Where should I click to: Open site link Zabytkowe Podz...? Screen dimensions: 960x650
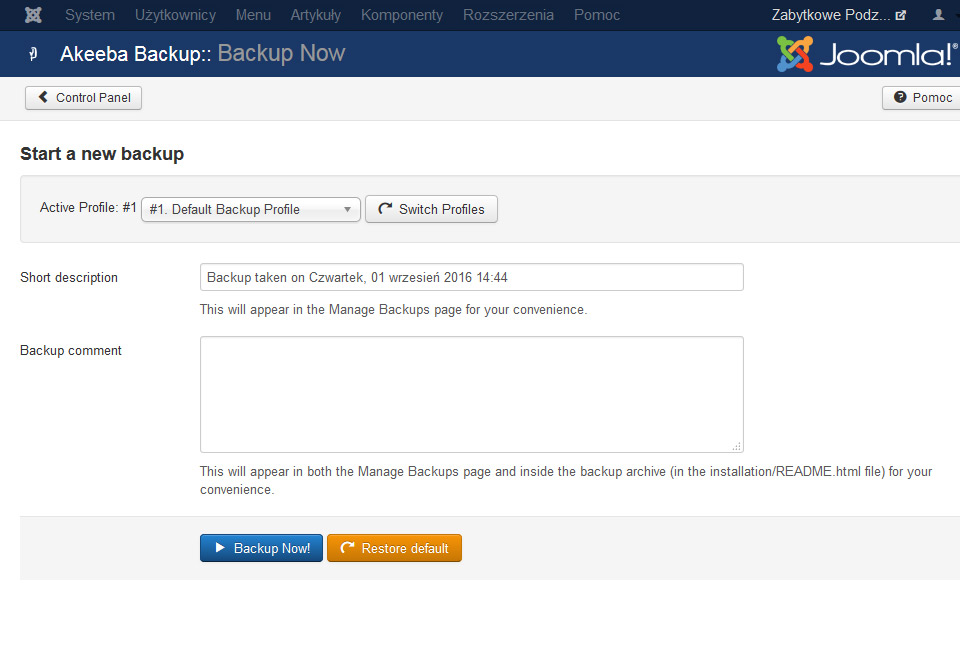831,15
